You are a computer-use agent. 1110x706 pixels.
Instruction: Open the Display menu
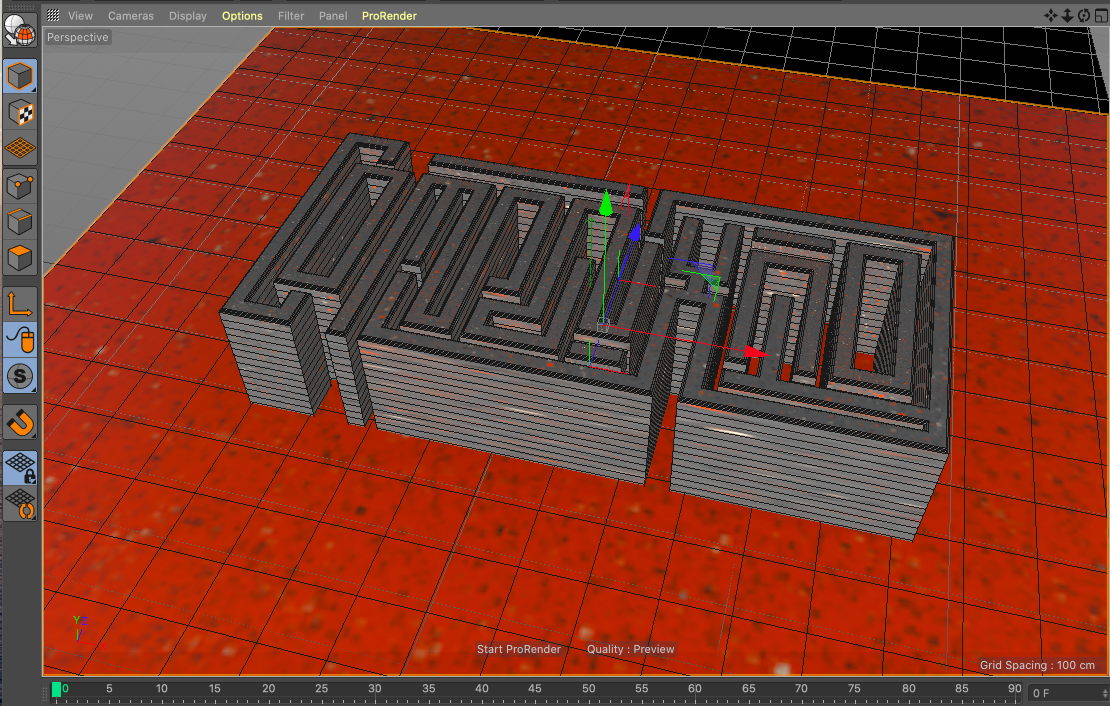click(188, 16)
